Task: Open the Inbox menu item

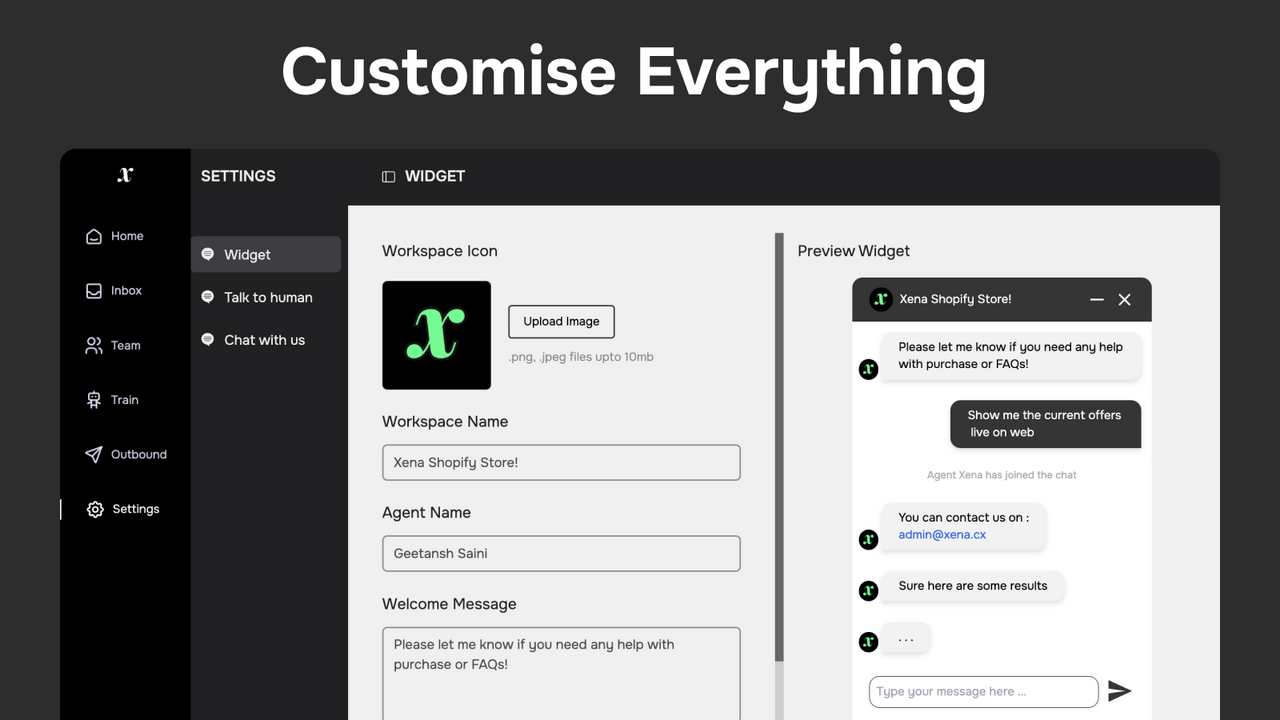Action: click(x=114, y=291)
